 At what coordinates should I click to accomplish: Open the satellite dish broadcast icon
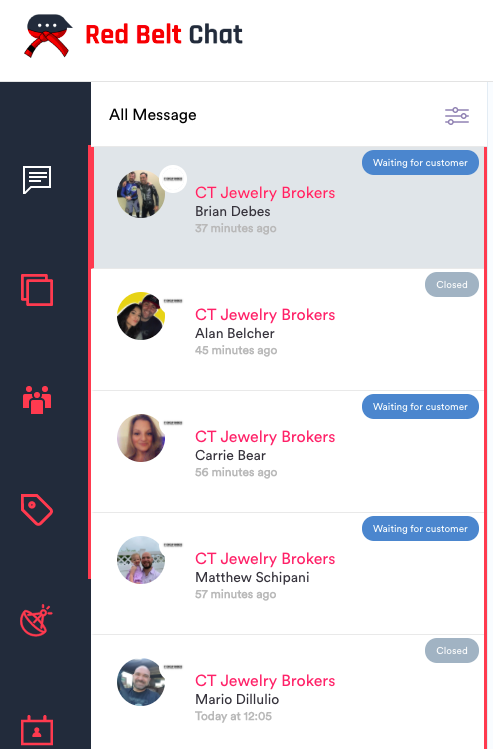[36, 621]
